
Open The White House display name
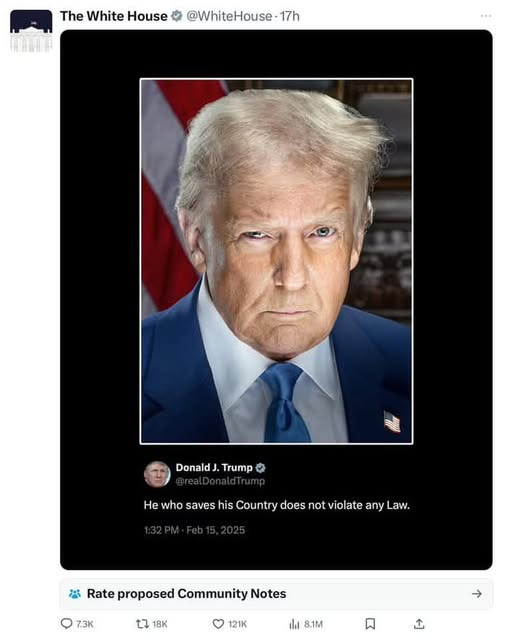click(x=114, y=16)
